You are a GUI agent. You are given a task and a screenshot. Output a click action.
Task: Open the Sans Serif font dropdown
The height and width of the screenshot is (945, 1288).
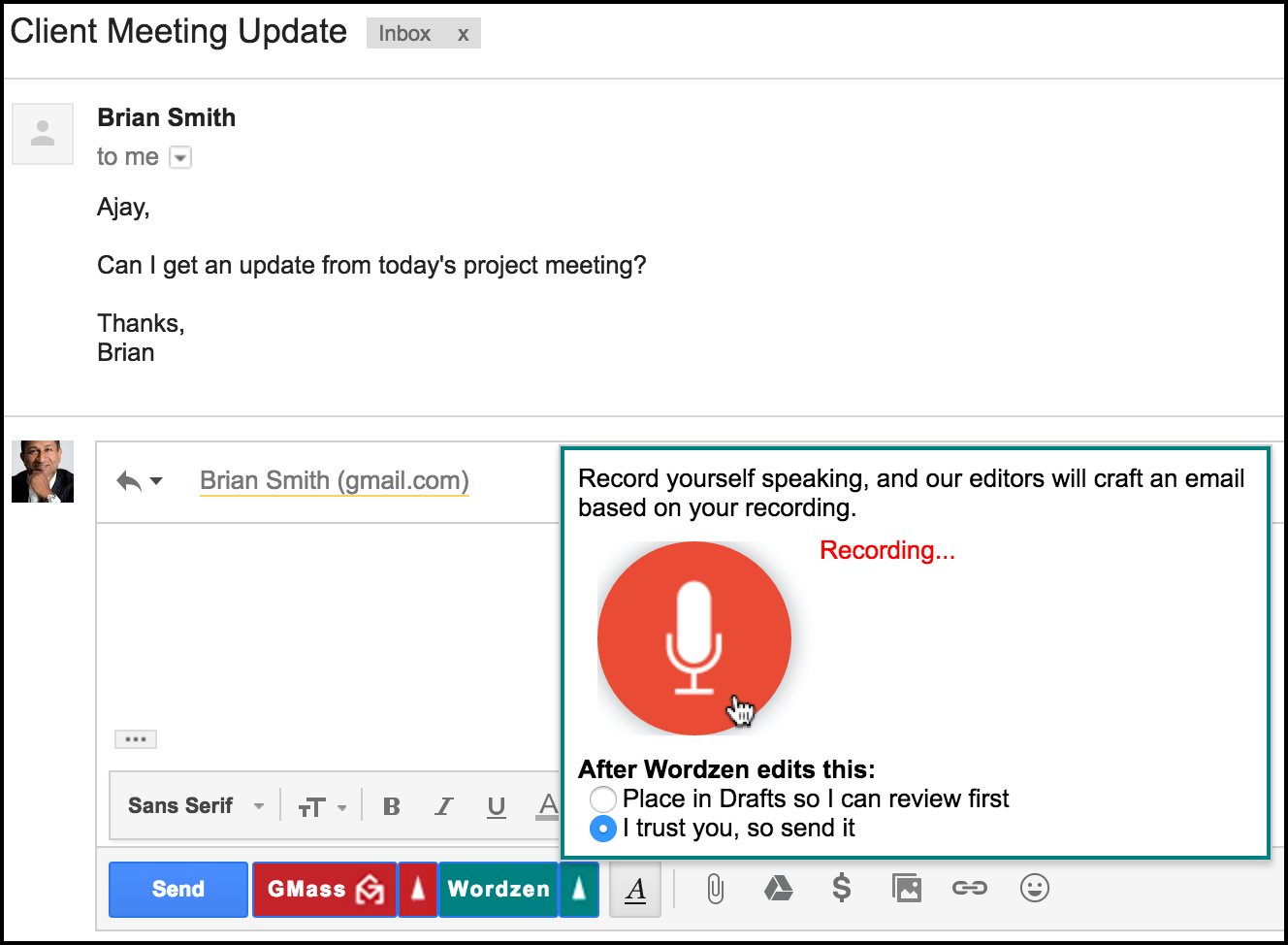[196, 806]
